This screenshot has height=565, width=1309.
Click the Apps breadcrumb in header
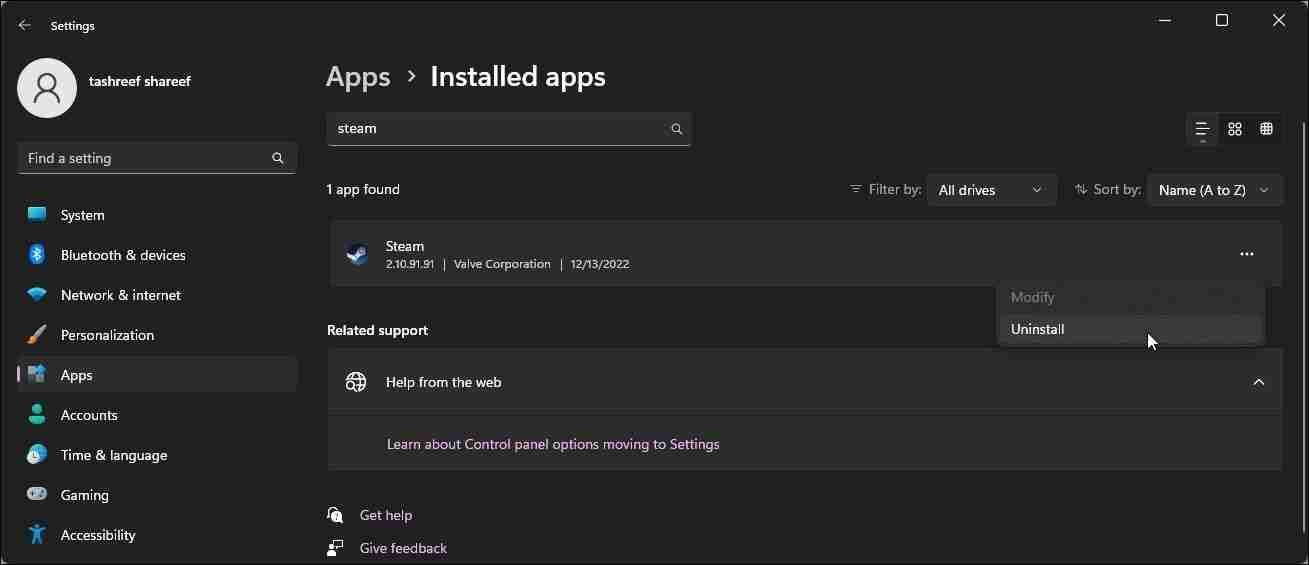tap(358, 77)
